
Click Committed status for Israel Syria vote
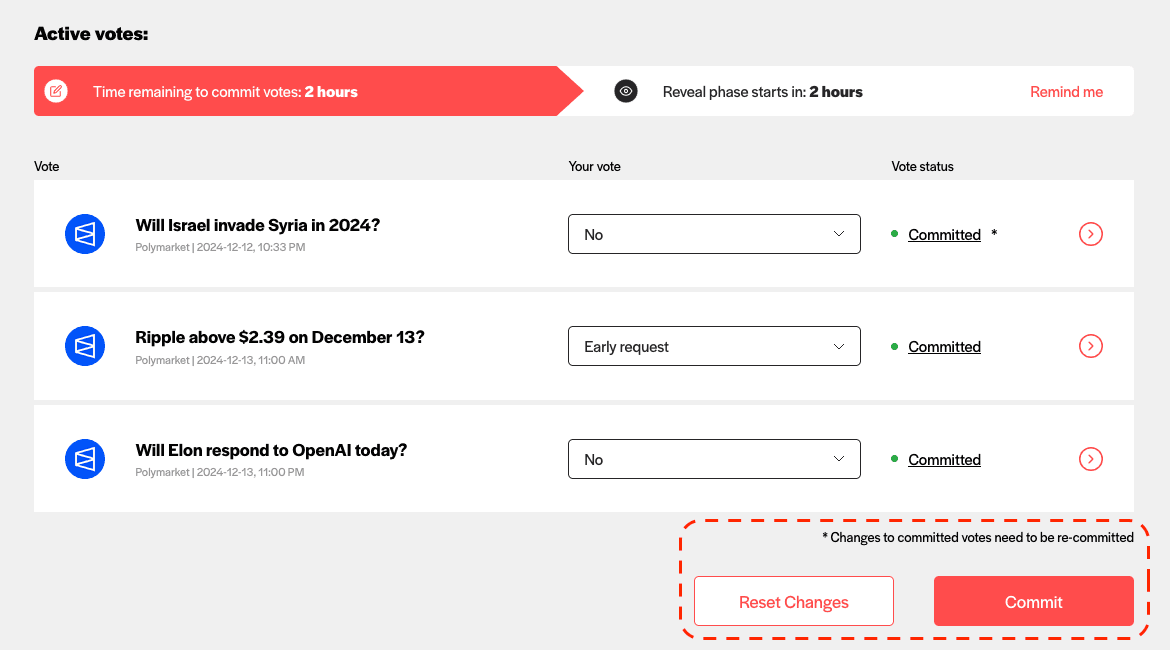pyautogui.click(x=944, y=235)
